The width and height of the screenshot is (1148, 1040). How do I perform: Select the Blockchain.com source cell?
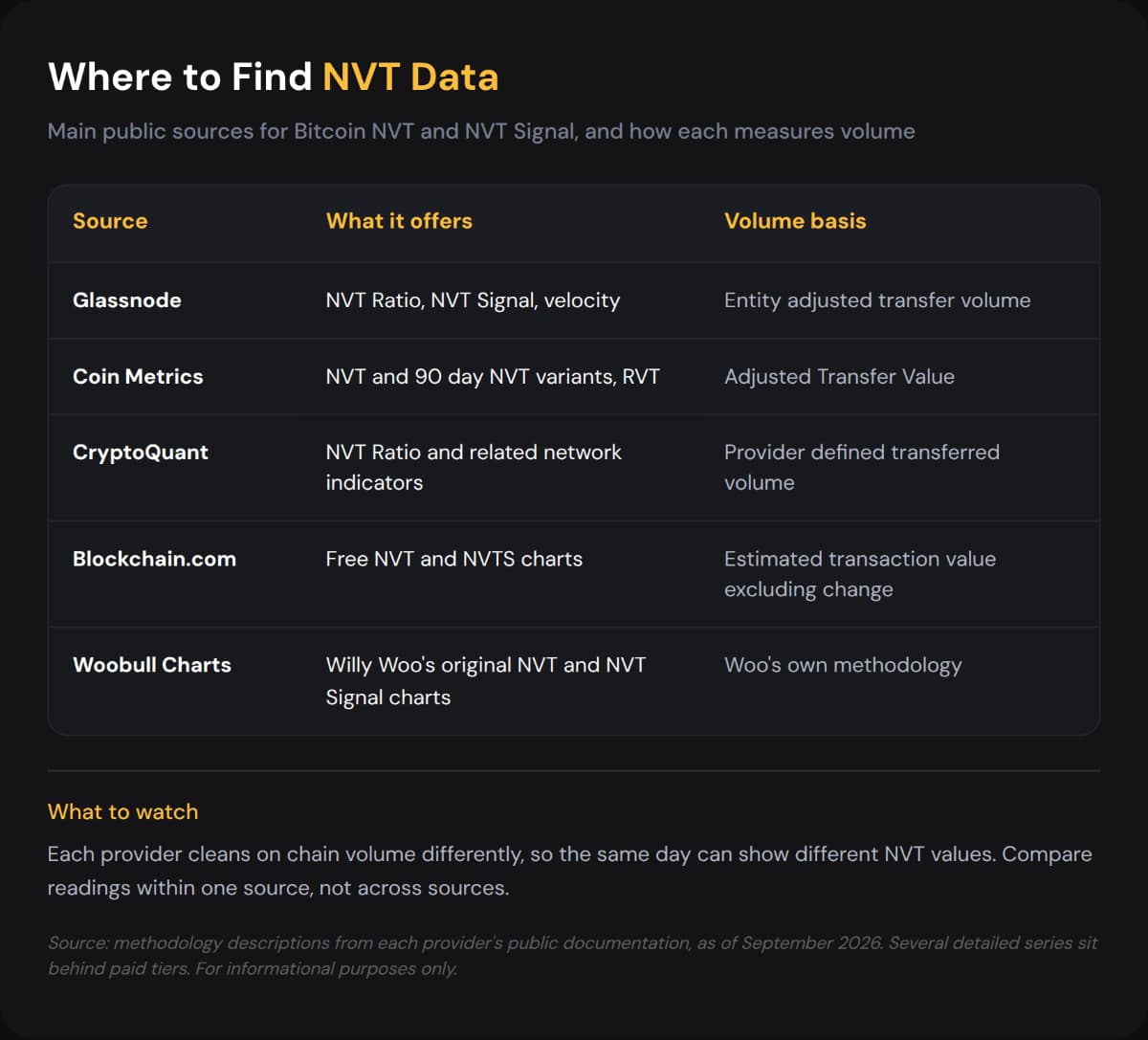coord(154,559)
